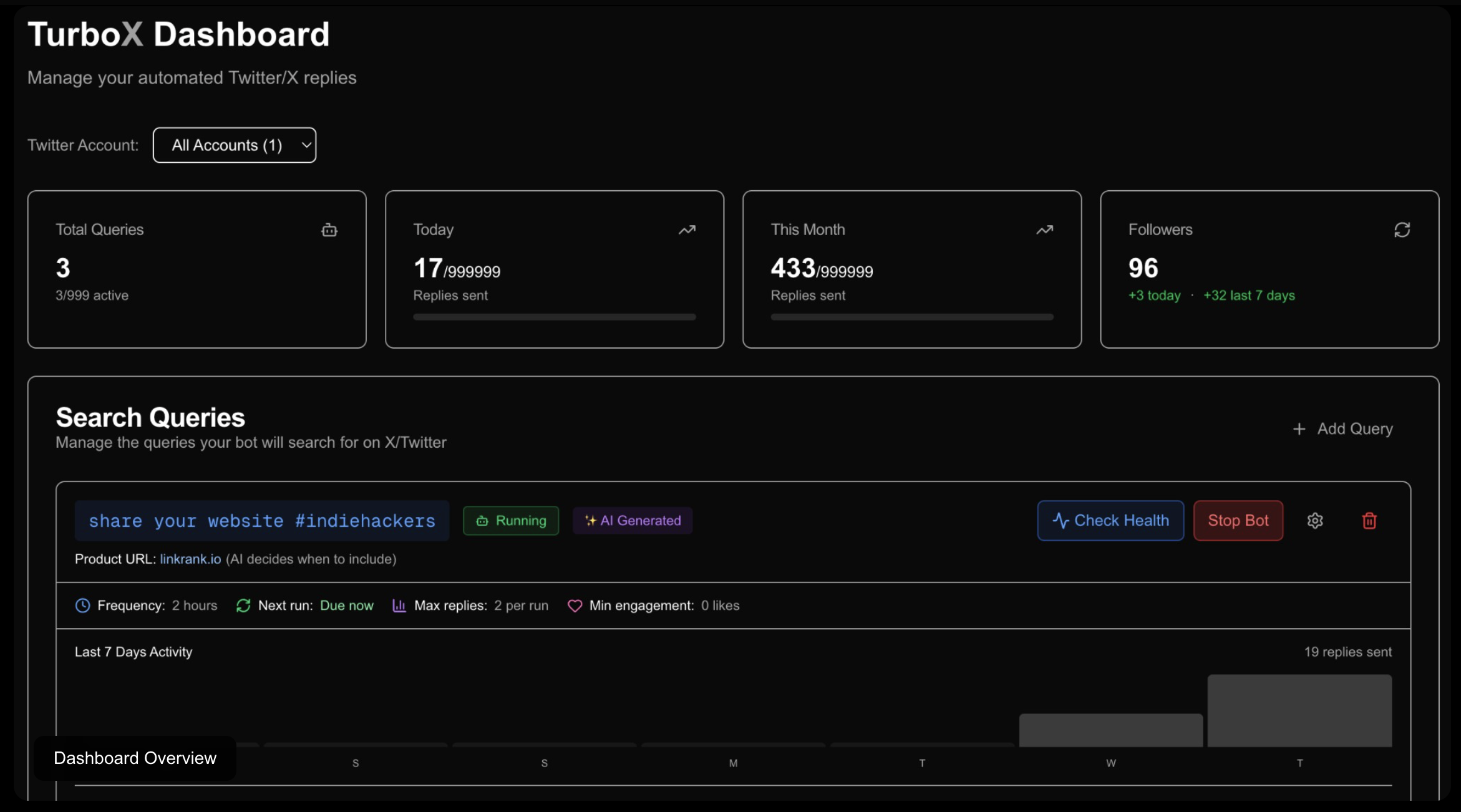
Task: Click the trending arrow icon on Today card
Action: 687,230
